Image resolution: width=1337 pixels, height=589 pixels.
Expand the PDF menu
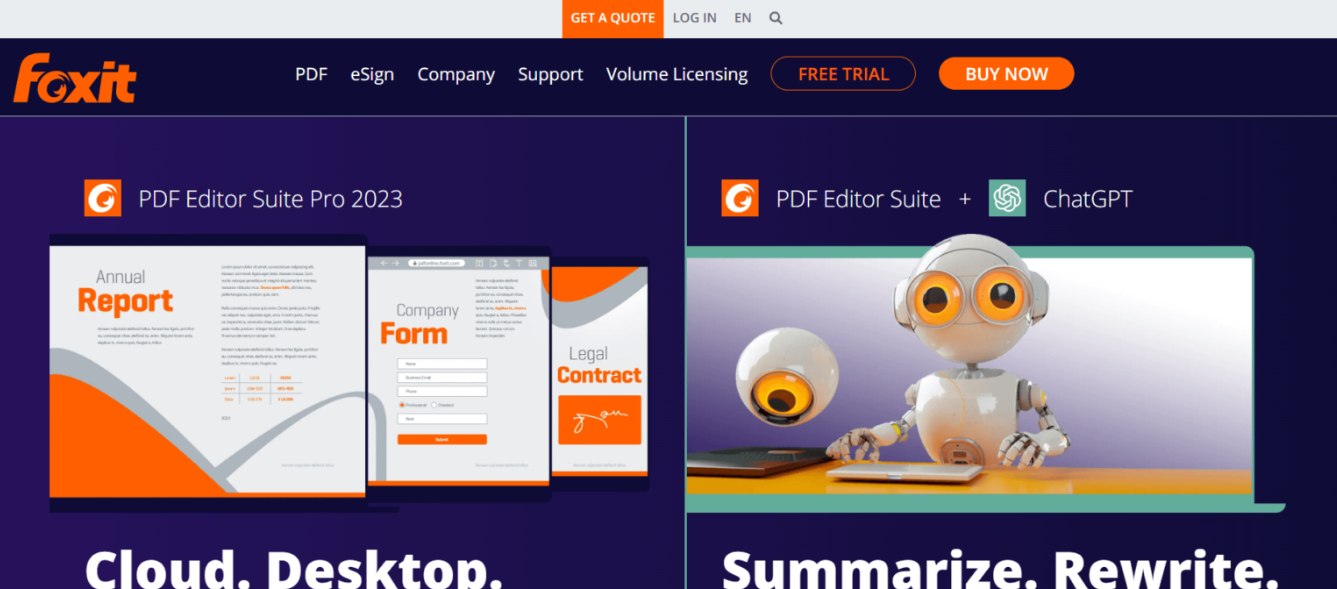click(311, 74)
